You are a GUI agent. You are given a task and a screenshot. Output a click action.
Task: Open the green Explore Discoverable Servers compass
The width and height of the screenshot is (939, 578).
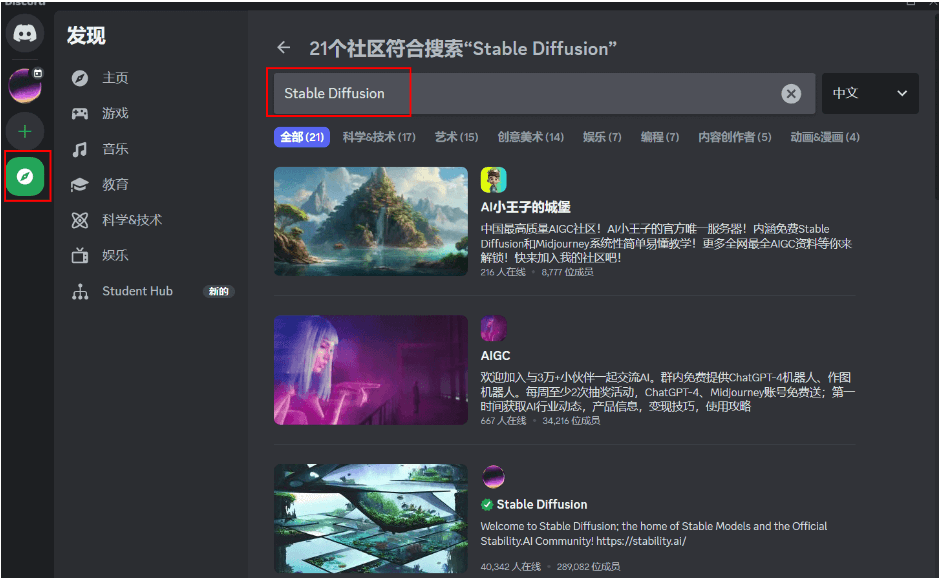[x=25, y=177]
